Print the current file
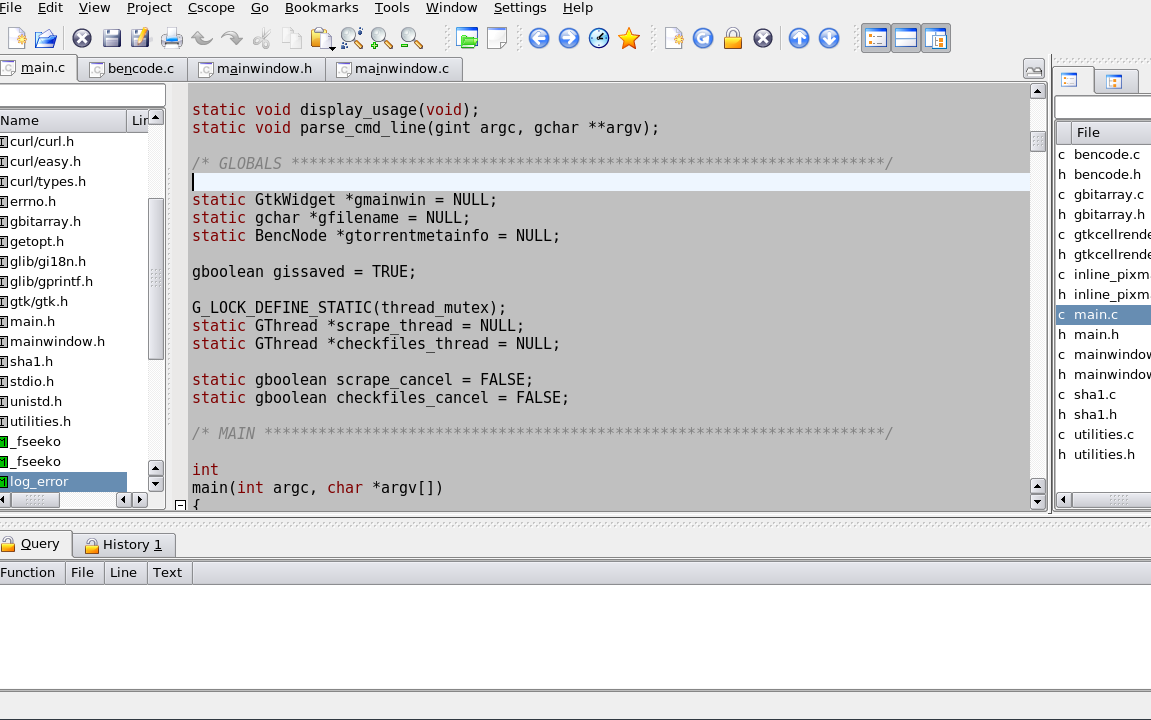1151x720 pixels. click(172, 38)
